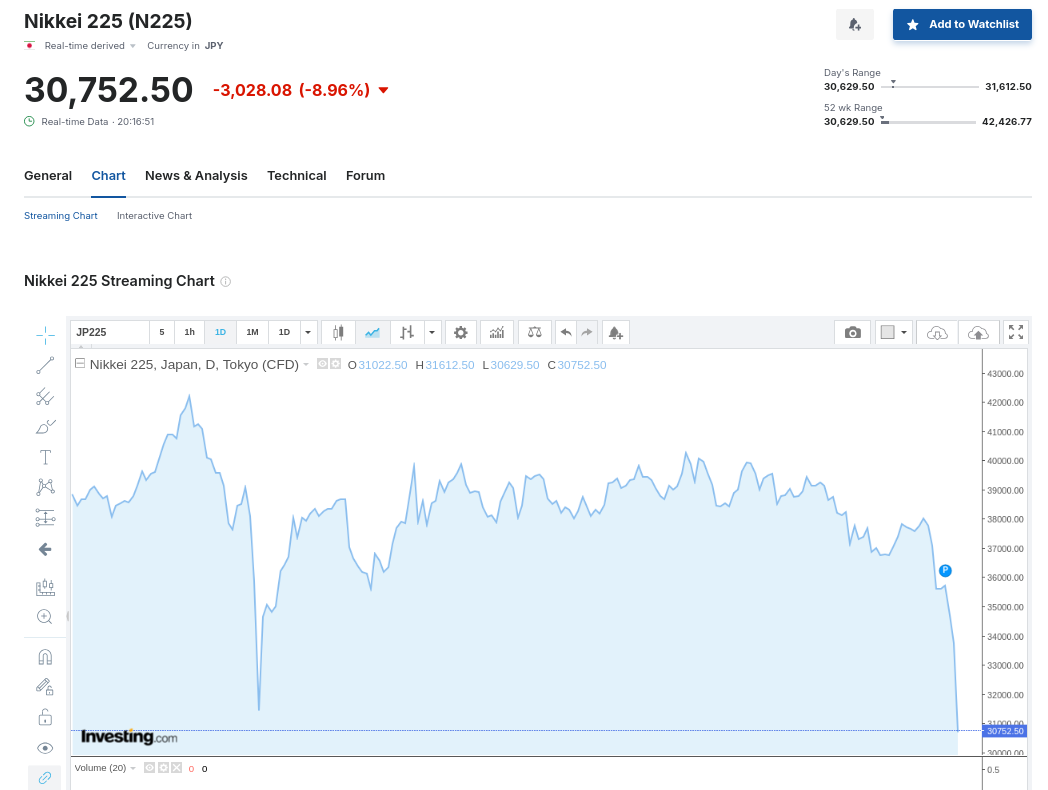1048x790 pixels.
Task: Toggle Nikkei 225 series visibility eye
Action: click(322, 364)
